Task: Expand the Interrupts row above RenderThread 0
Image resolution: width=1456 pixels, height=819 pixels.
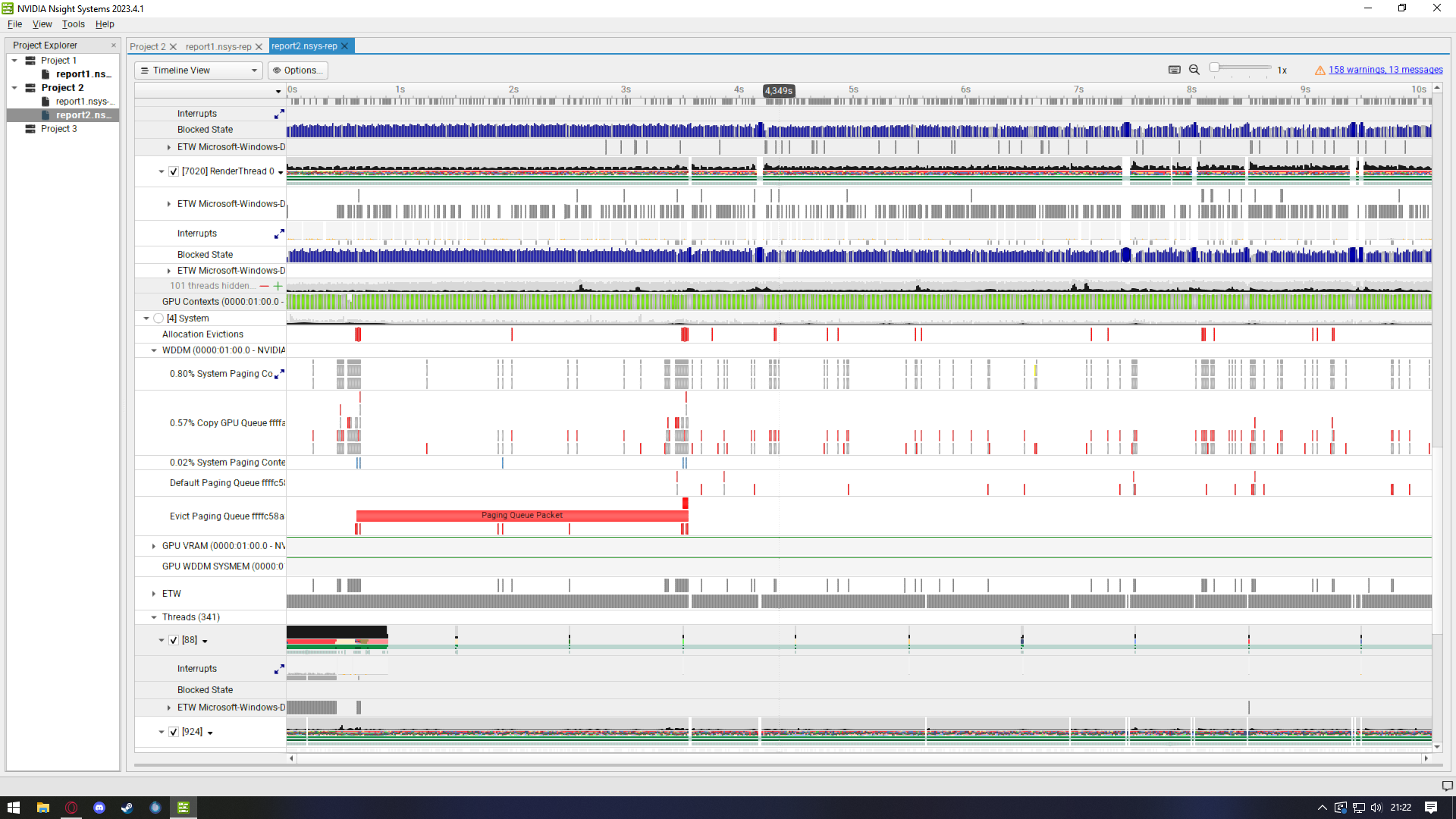Action: pos(279,114)
